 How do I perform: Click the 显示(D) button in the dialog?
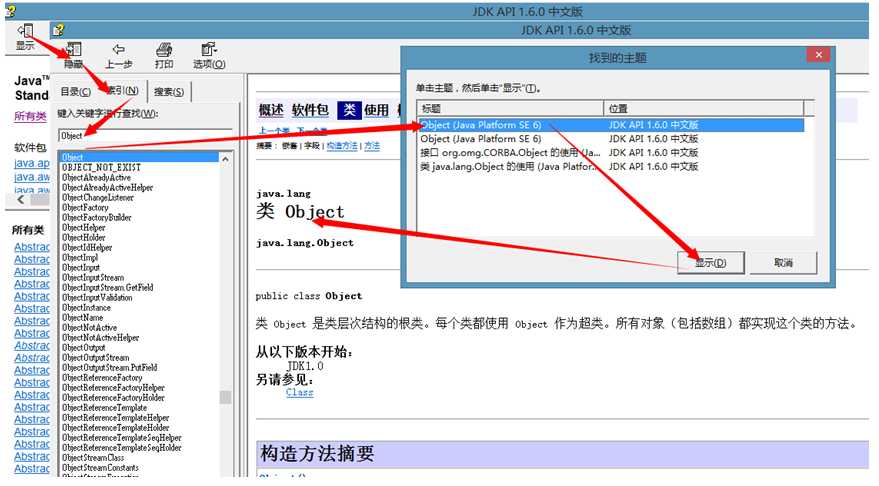710,262
